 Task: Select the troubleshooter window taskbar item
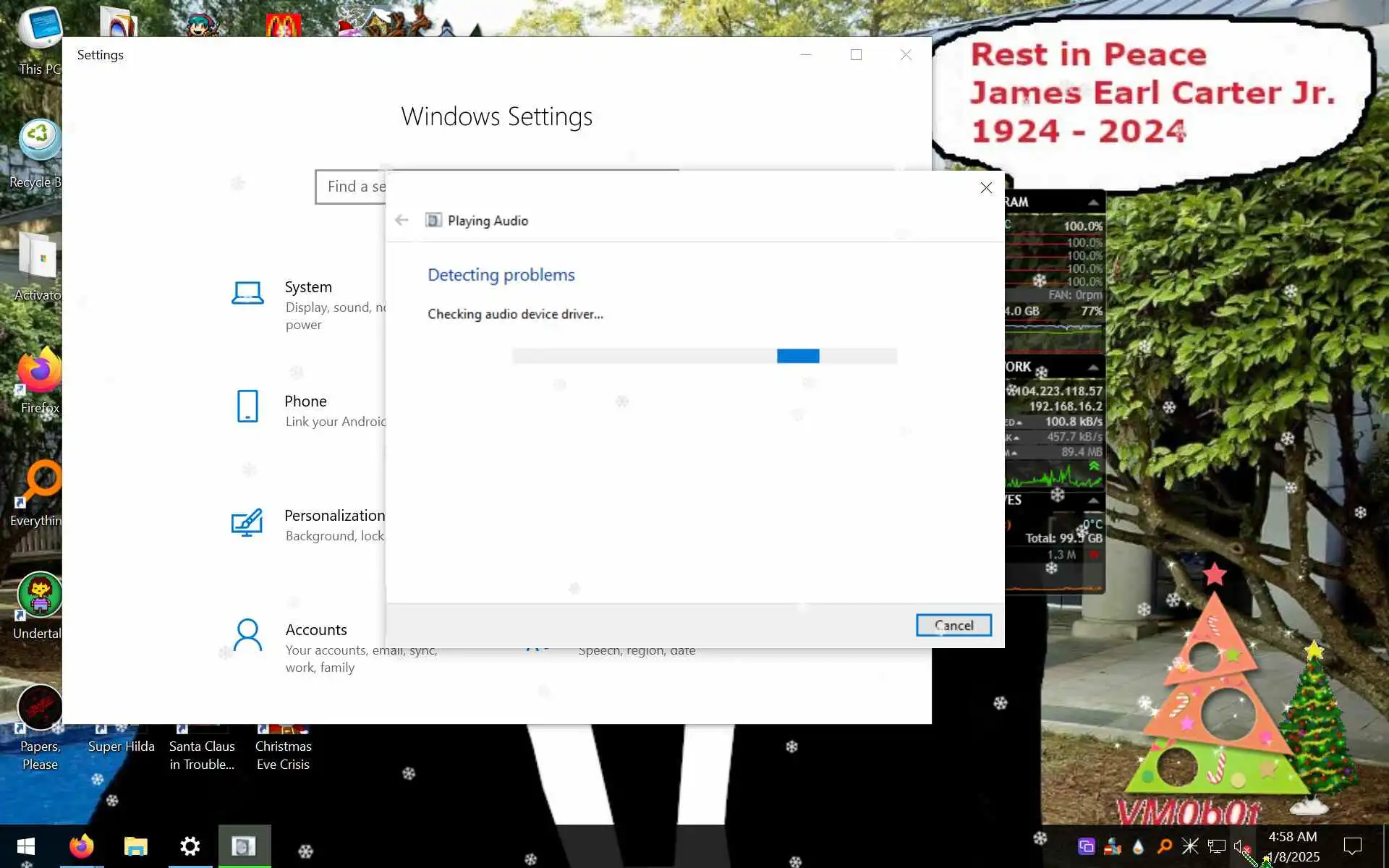pos(244,846)
